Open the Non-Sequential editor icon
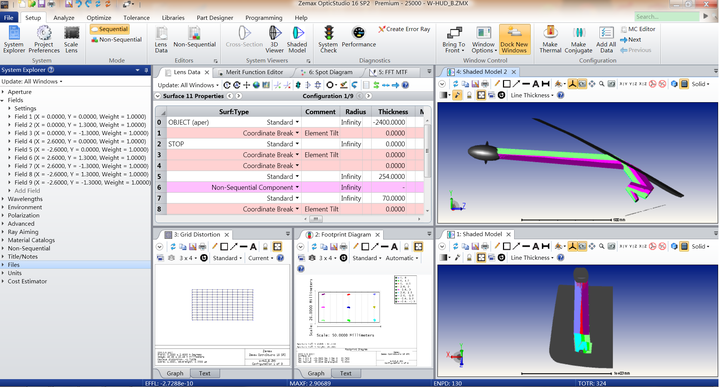Screen dimensions: 720x387 tap(194, 38)
